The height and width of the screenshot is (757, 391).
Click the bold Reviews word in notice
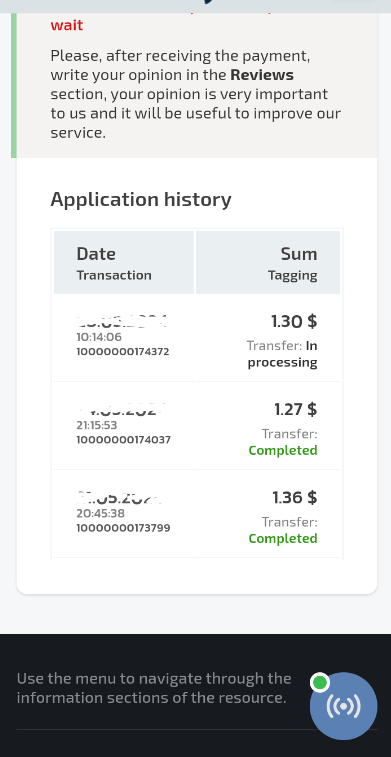tap(262, 75)
